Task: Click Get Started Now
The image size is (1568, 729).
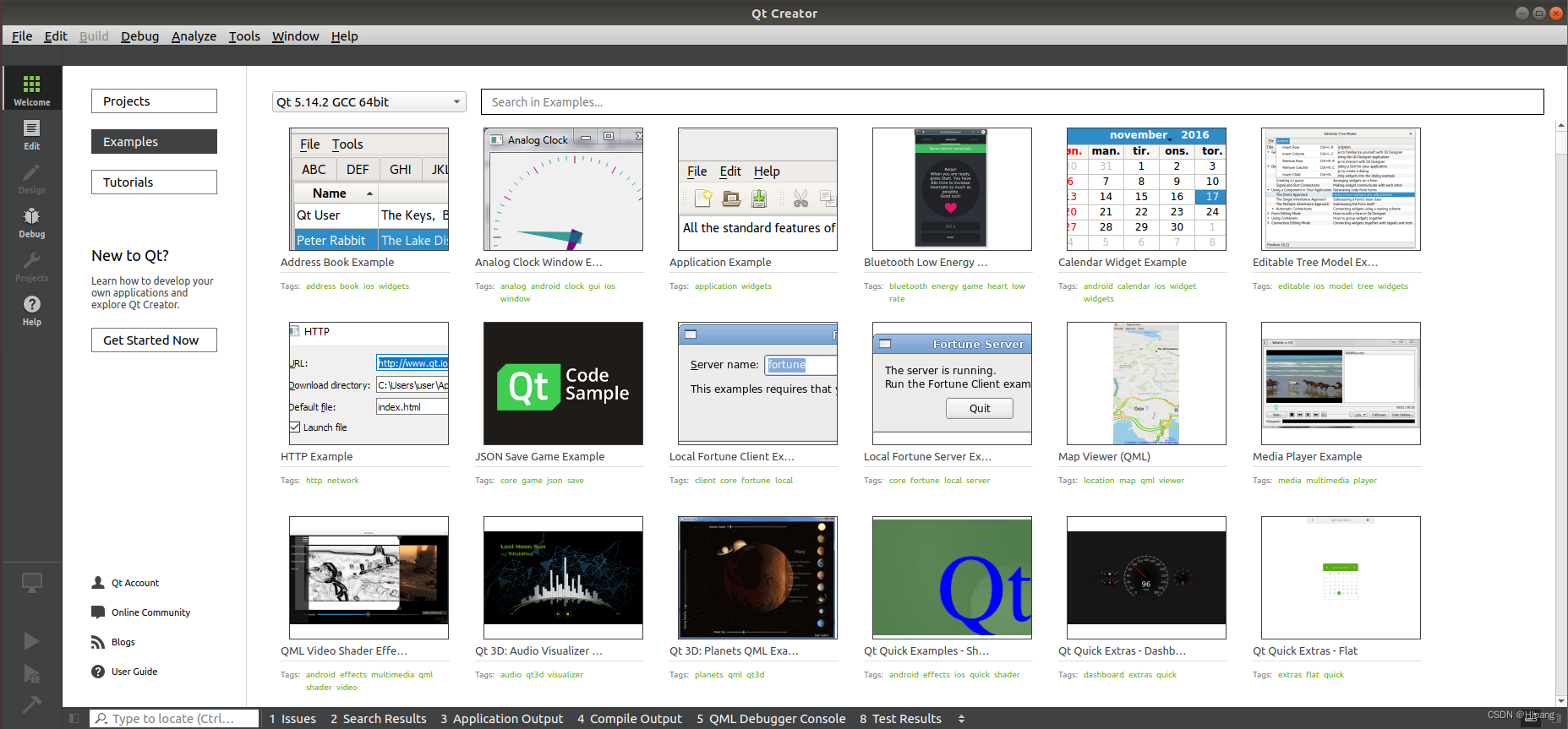Action: click(154, 340)
